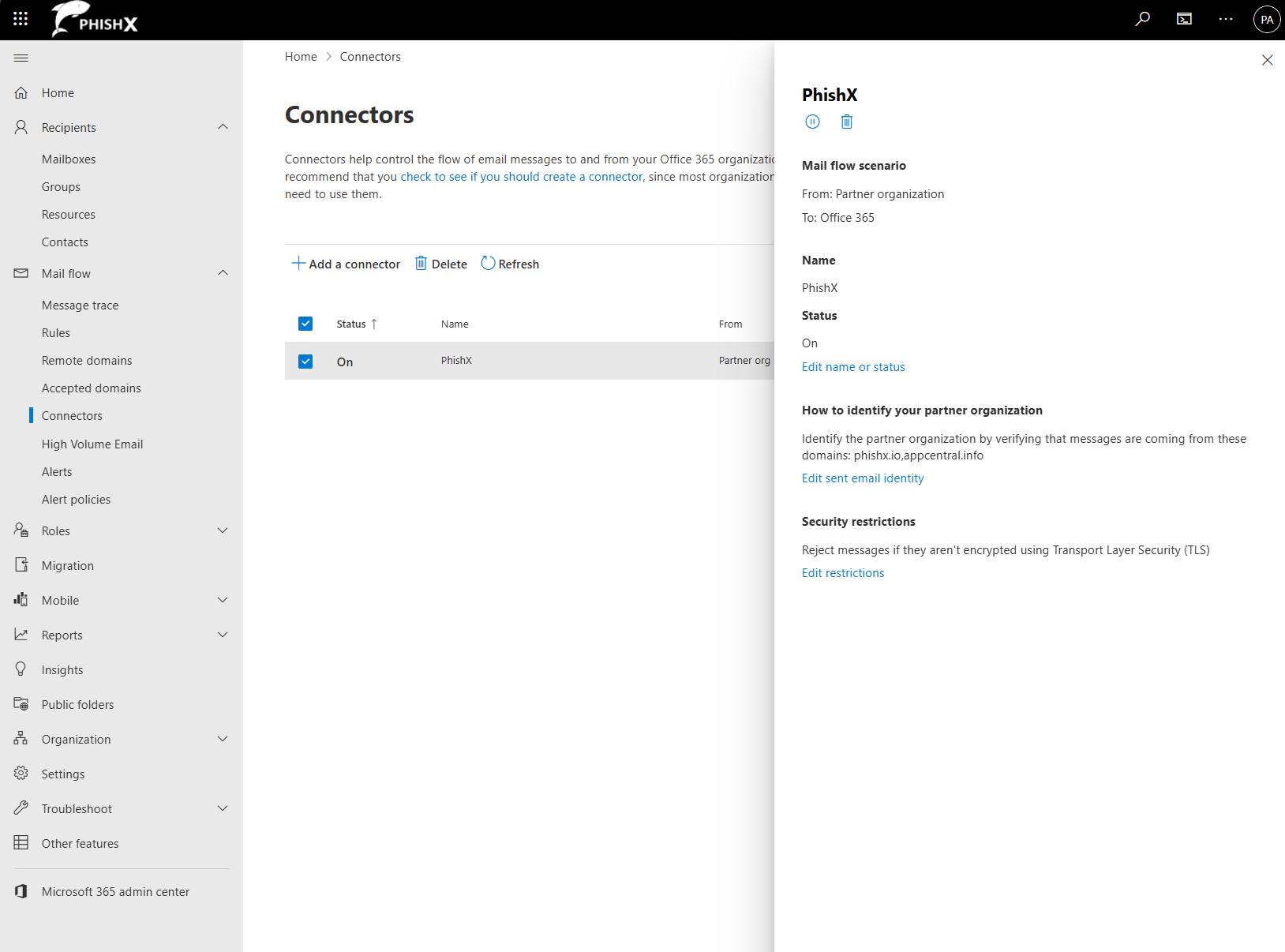This screenshot has width=1285, height=952.
Task: Collapse the Mail flow section chevron
Action: (223, 273)
